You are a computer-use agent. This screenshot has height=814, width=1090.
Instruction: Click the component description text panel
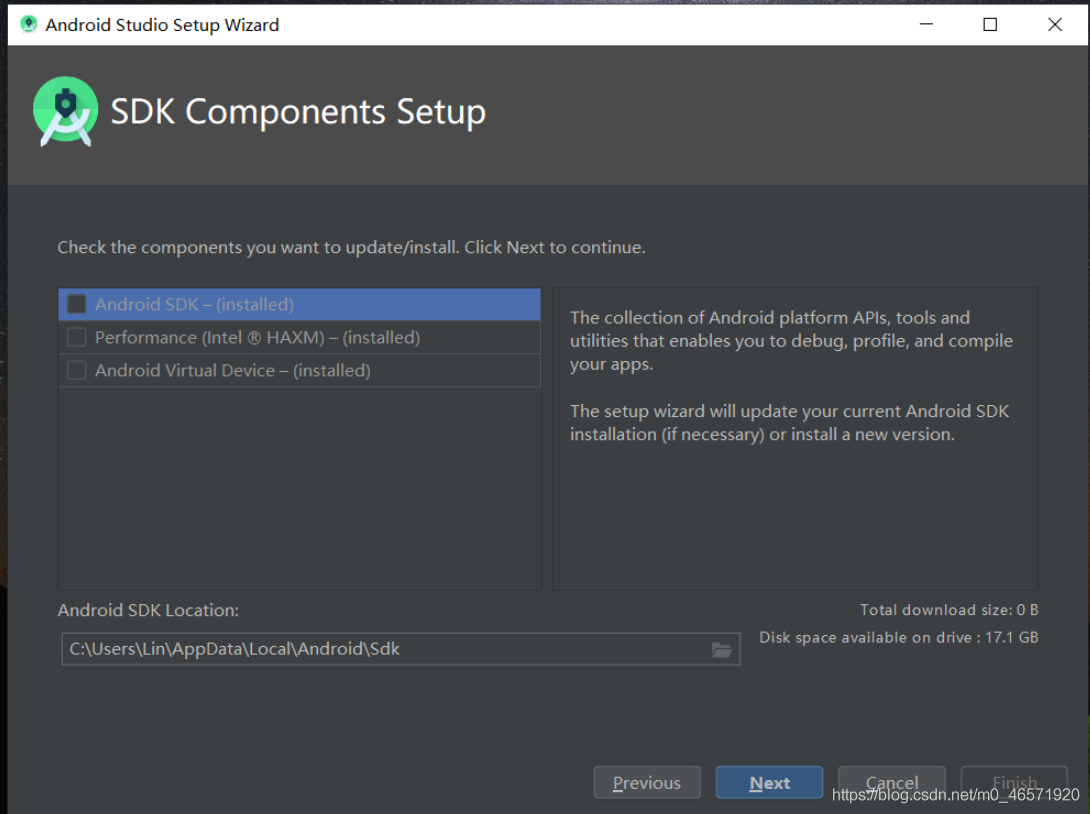(x=795, y=439)
